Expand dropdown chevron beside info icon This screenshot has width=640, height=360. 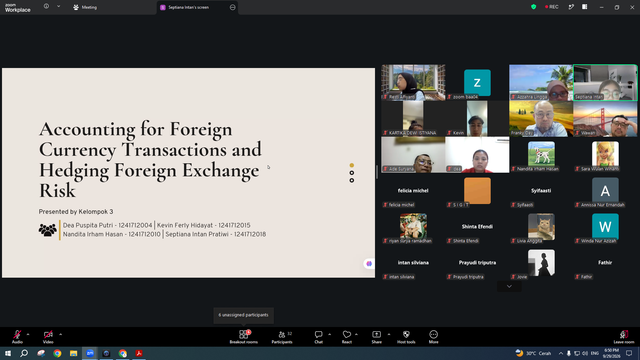click(x=58, y=7)
